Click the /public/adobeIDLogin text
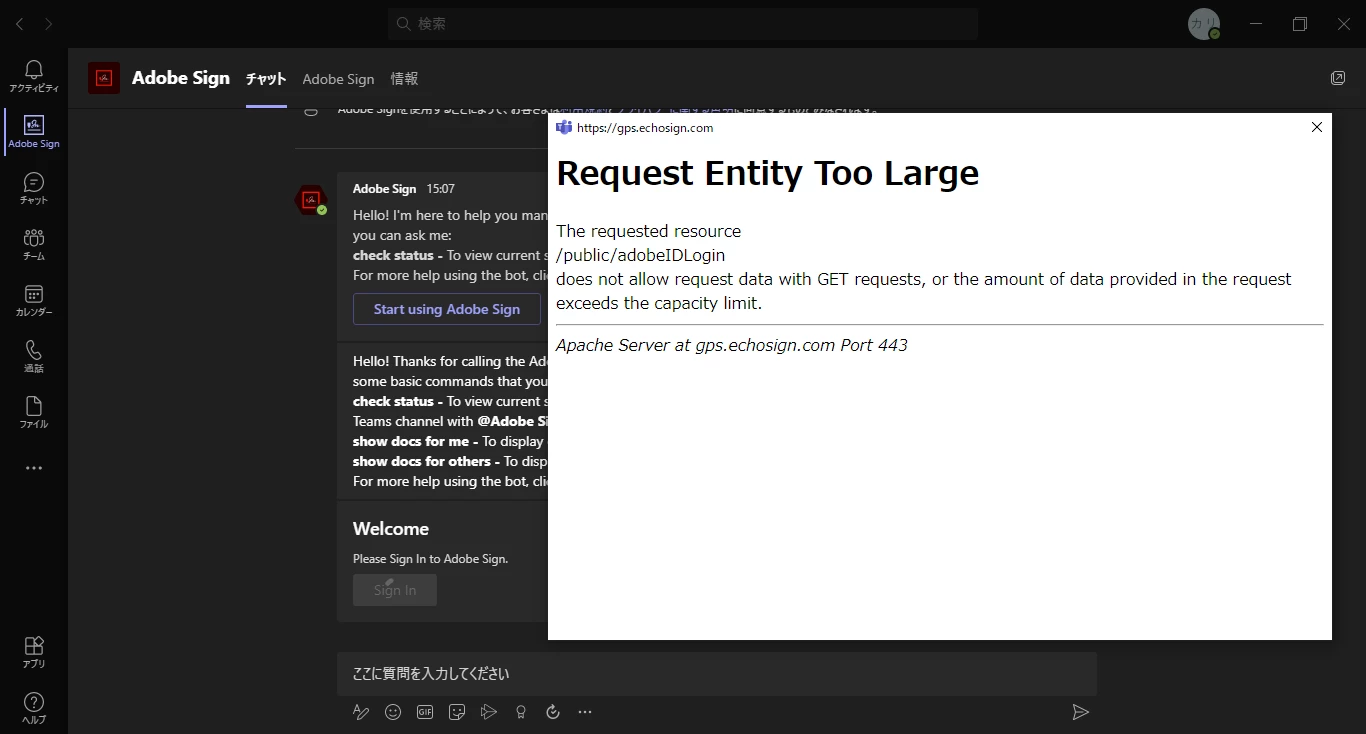Image resolution: width=1366 pixels, height=734 pixels. click(640, 255)
